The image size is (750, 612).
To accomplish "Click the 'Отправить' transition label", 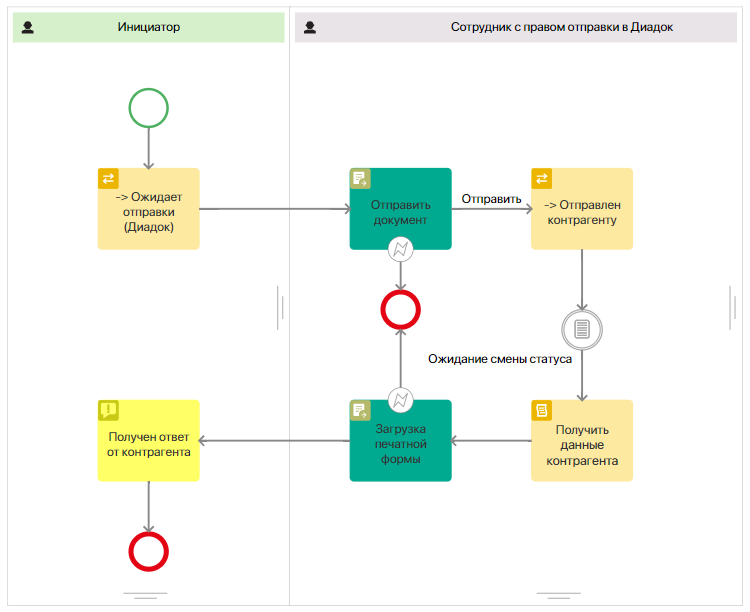I will click(491, 199).
